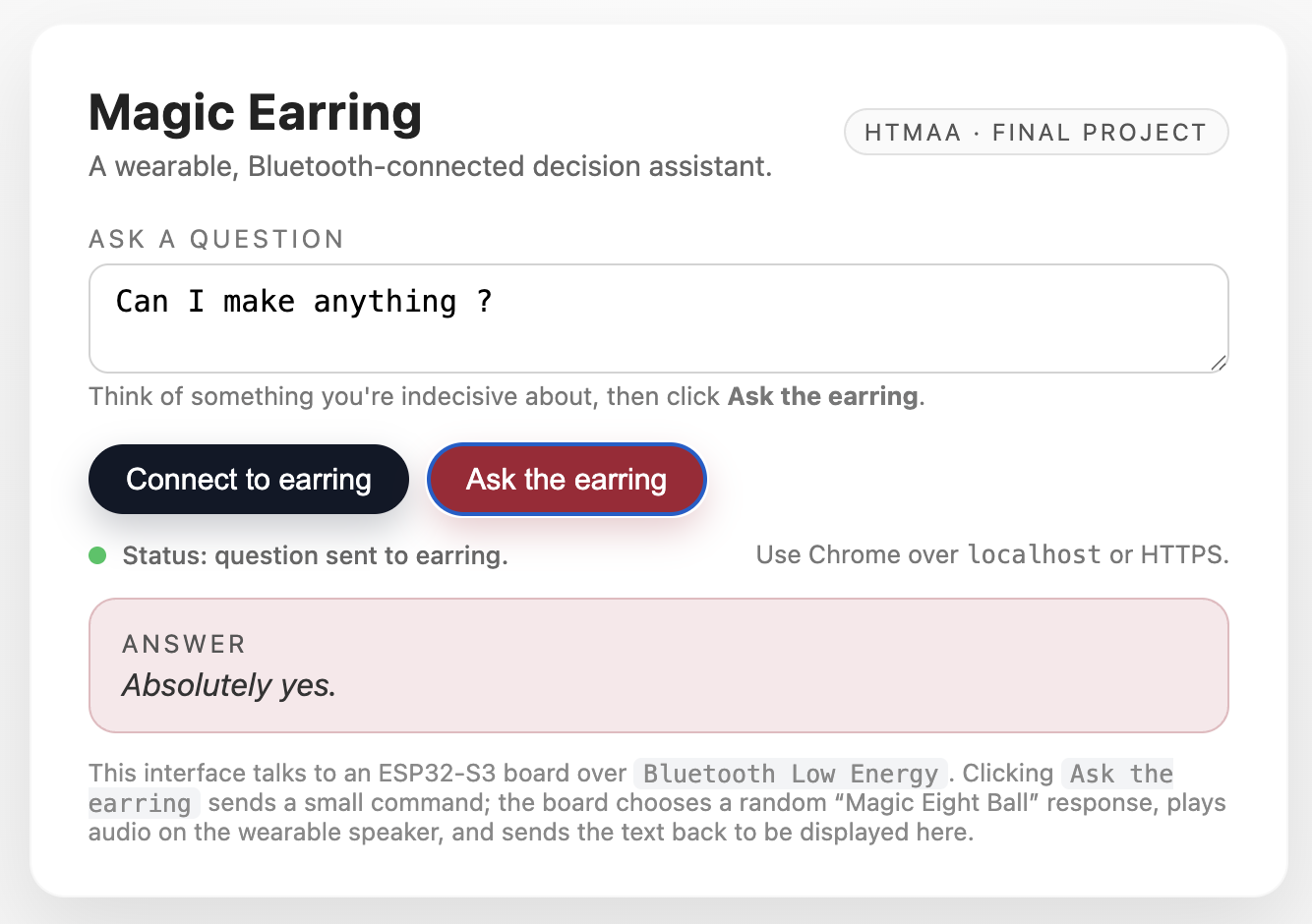Image resolution: width=1312 pixels, height=924 pixels.
Task: Click the word "HTTPS" in the browser note
Action: pos(1182,555)
